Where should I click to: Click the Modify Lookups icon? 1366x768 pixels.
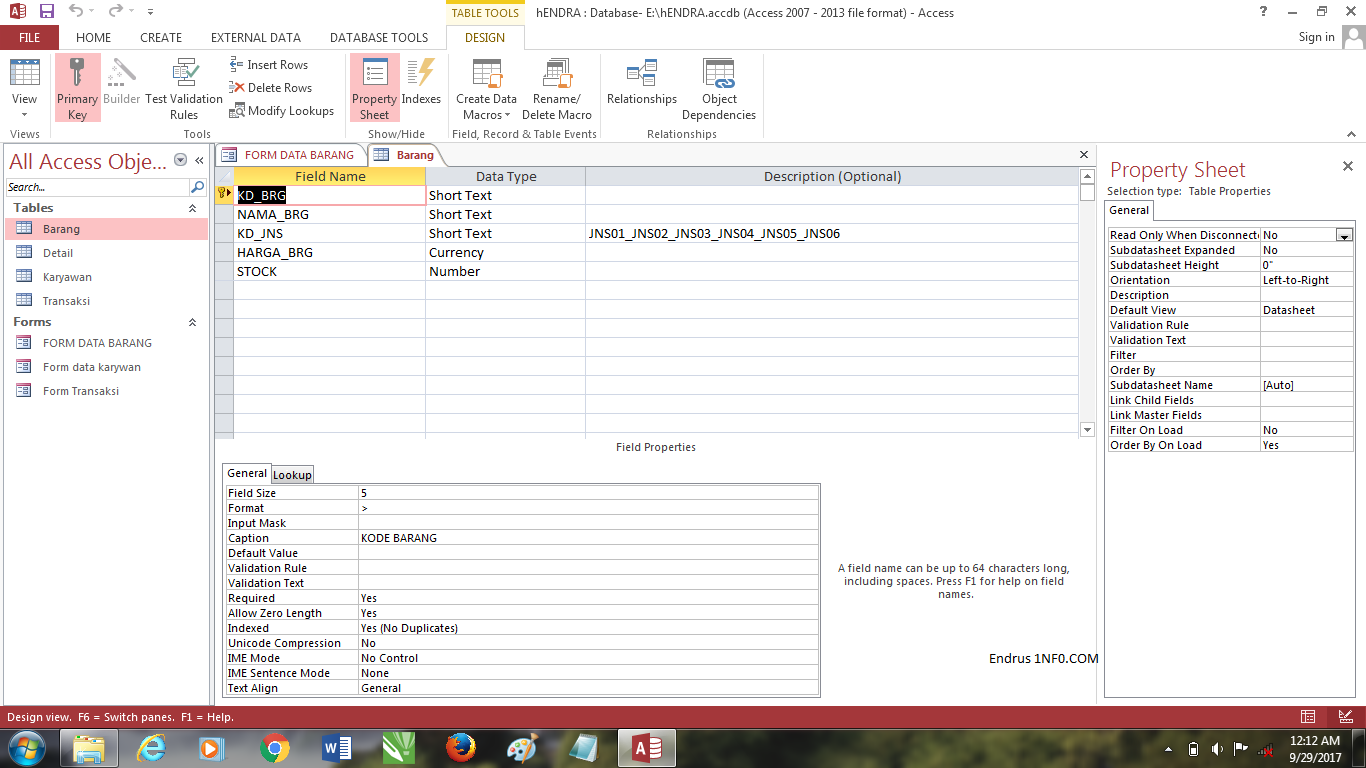240,110
